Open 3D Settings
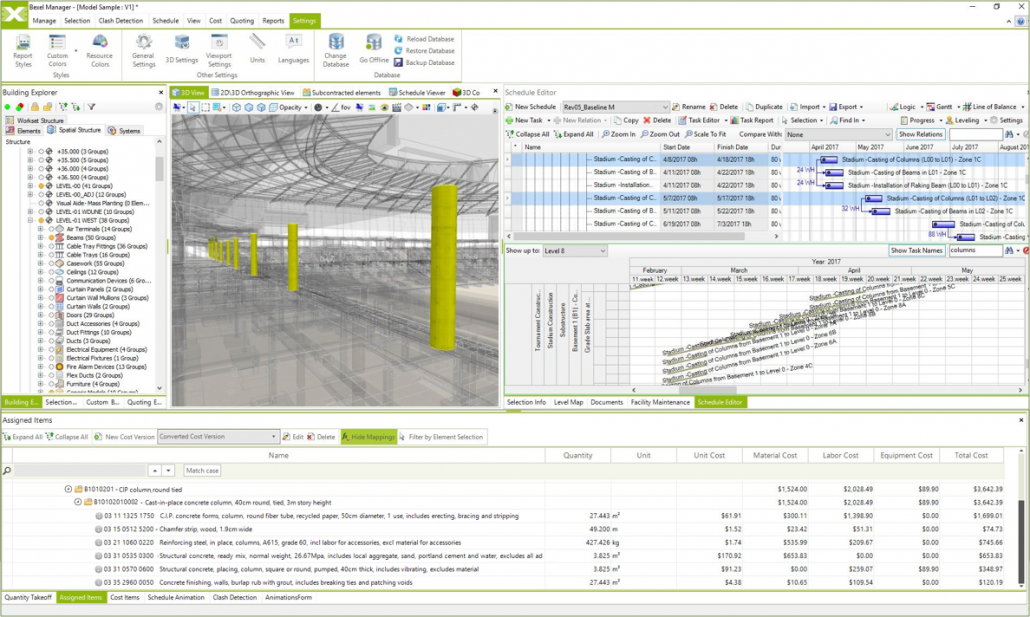1030x617 pixels. tap(181, 47)
